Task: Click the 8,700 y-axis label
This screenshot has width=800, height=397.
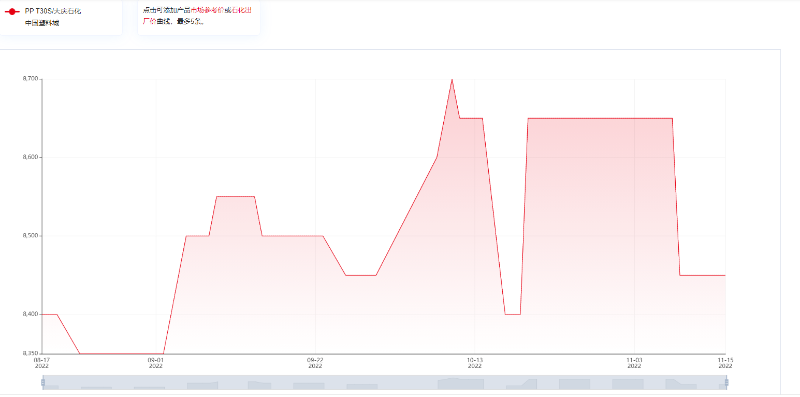Action: coord(31,79)
